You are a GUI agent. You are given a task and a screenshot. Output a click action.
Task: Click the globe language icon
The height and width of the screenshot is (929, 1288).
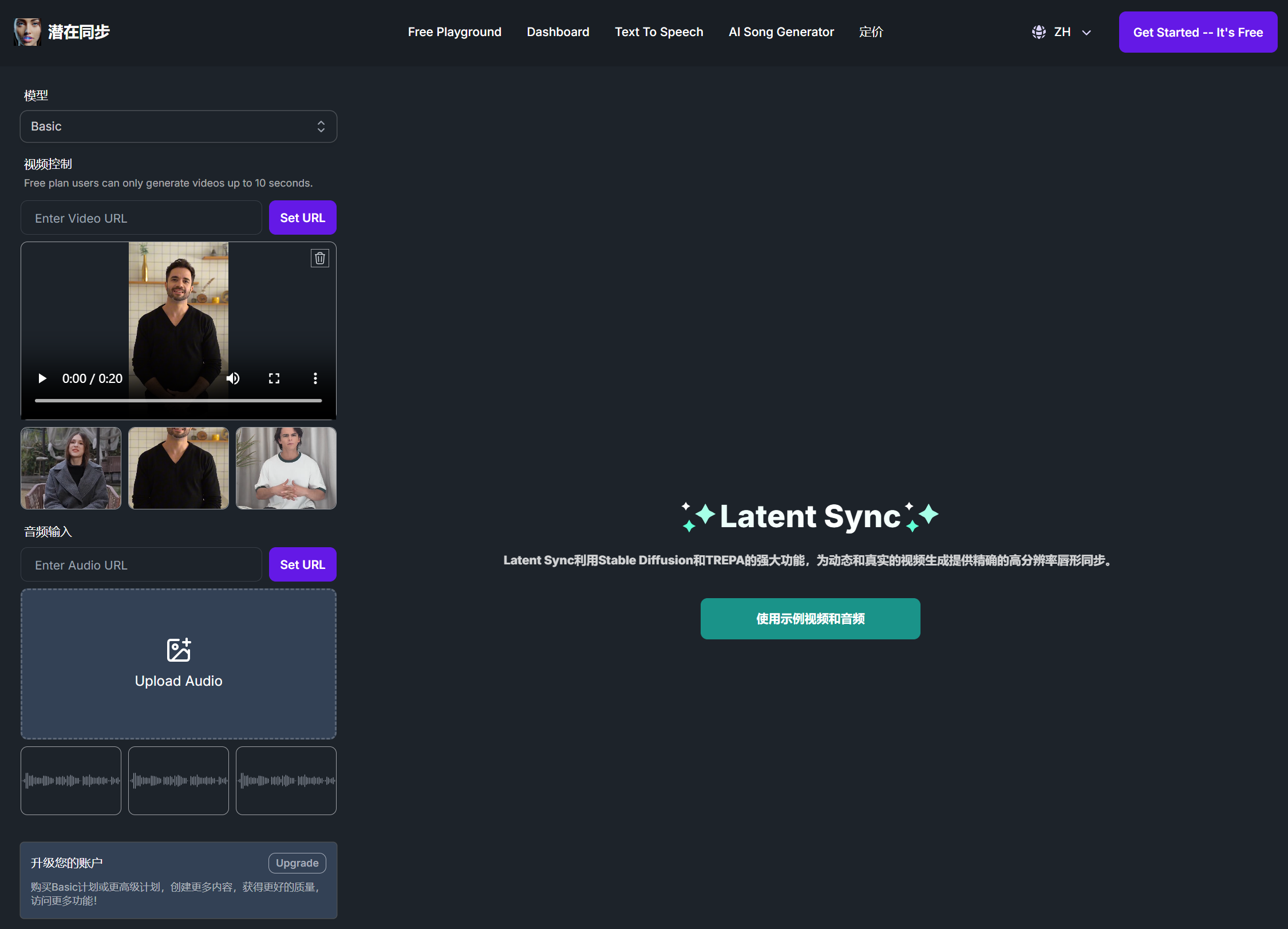[x=1038, y=32]
